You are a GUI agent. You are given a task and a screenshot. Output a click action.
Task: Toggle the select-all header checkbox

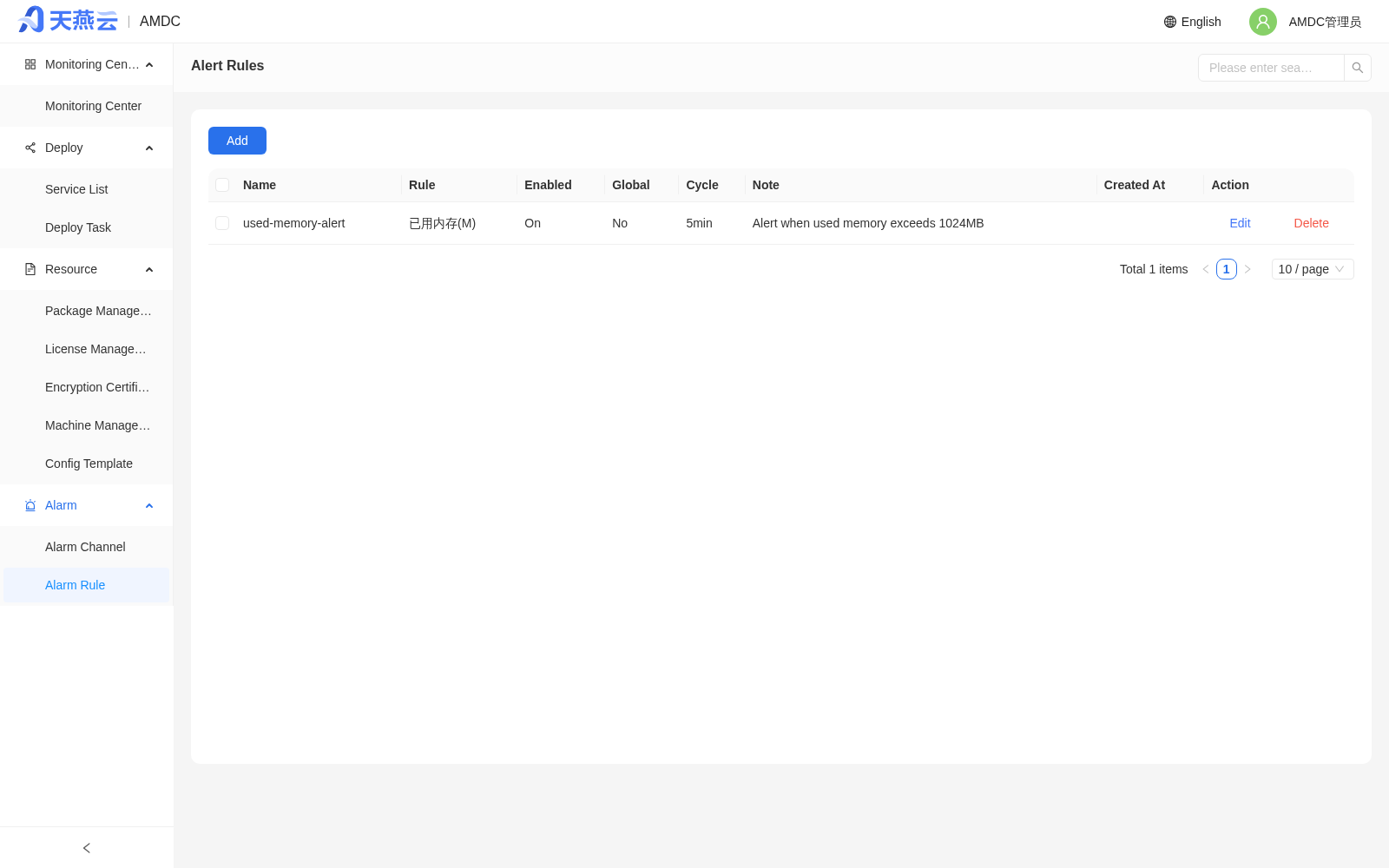pyautogui.click(x=222, y=185)
